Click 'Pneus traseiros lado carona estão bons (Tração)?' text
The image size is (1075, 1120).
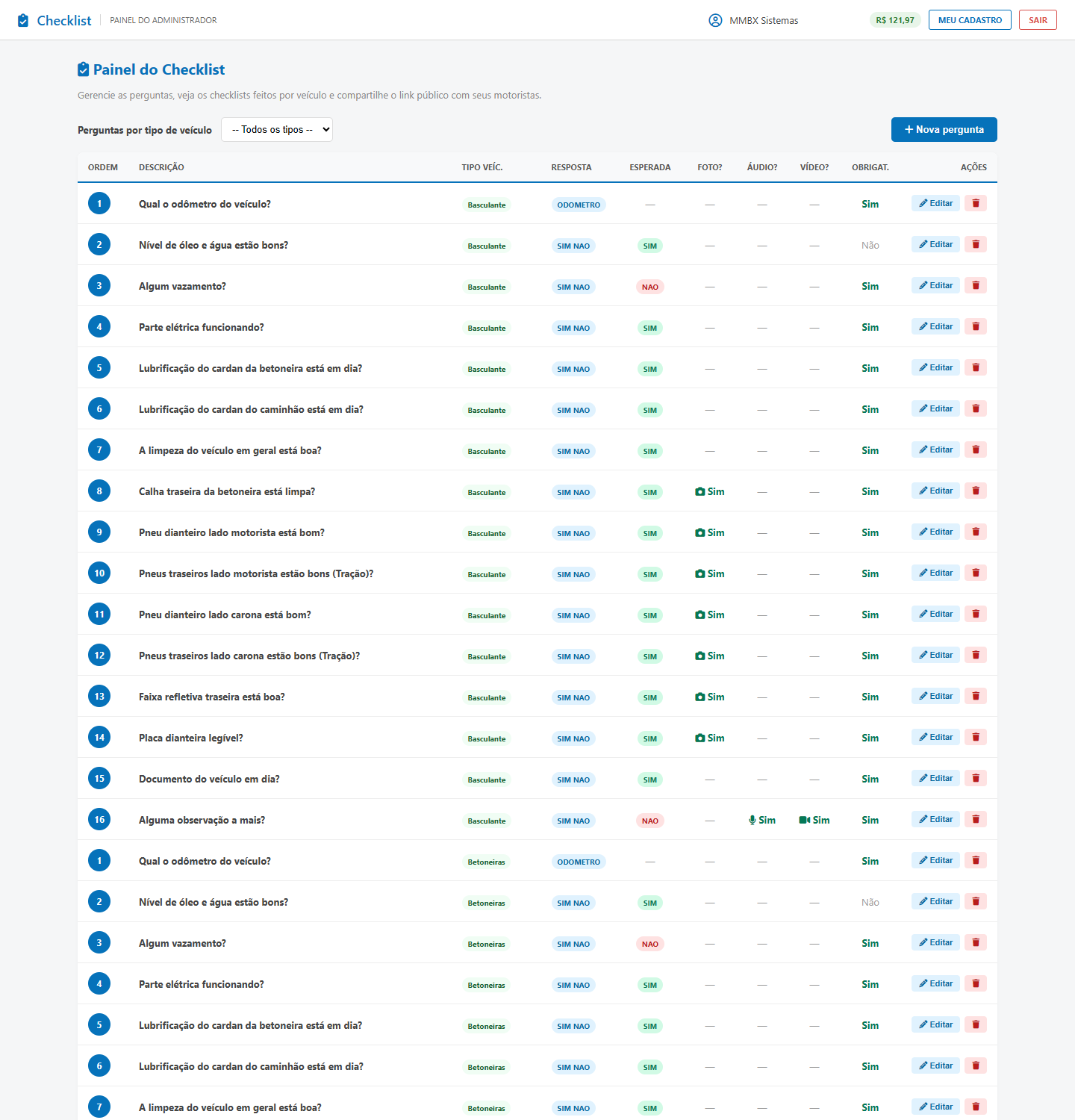[x=249, y=656]
